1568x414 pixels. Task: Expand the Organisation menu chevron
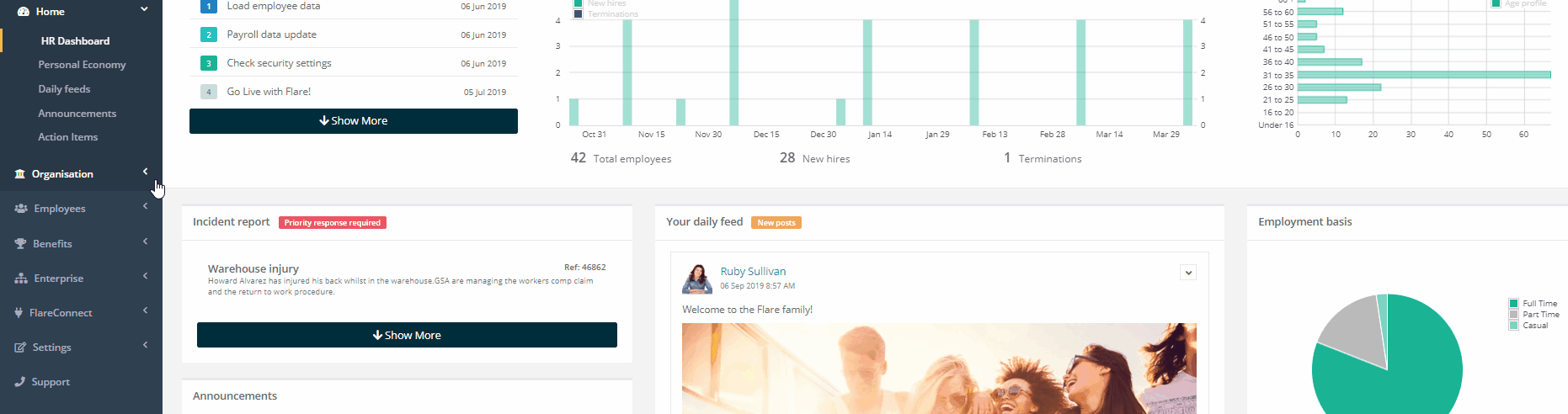pos(145,172)
